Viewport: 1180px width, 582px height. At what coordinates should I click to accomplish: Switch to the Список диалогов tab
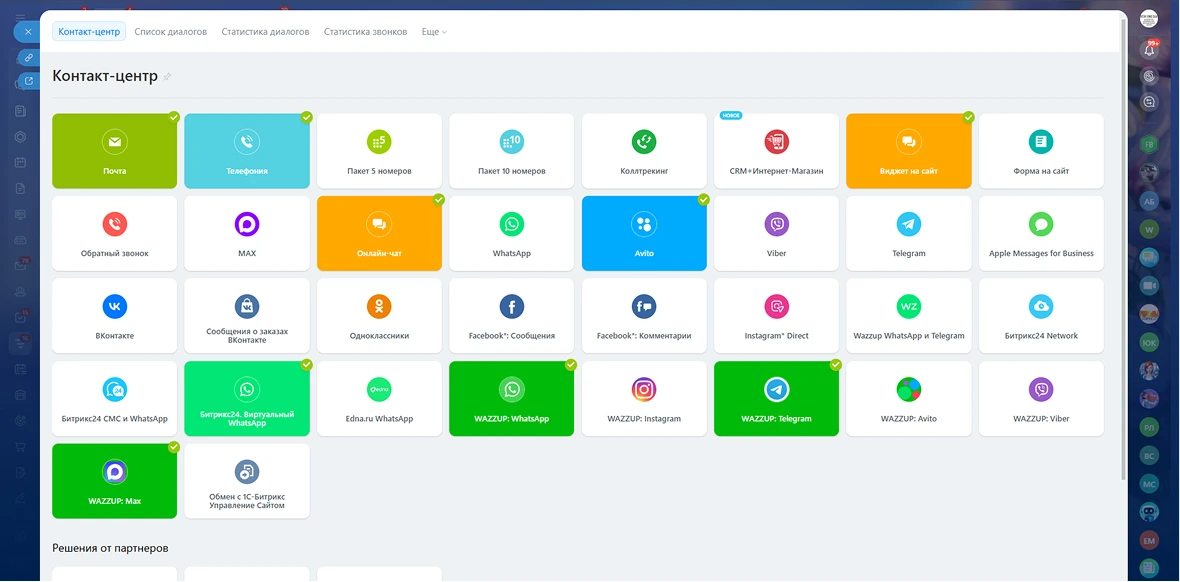click(170, 32)
